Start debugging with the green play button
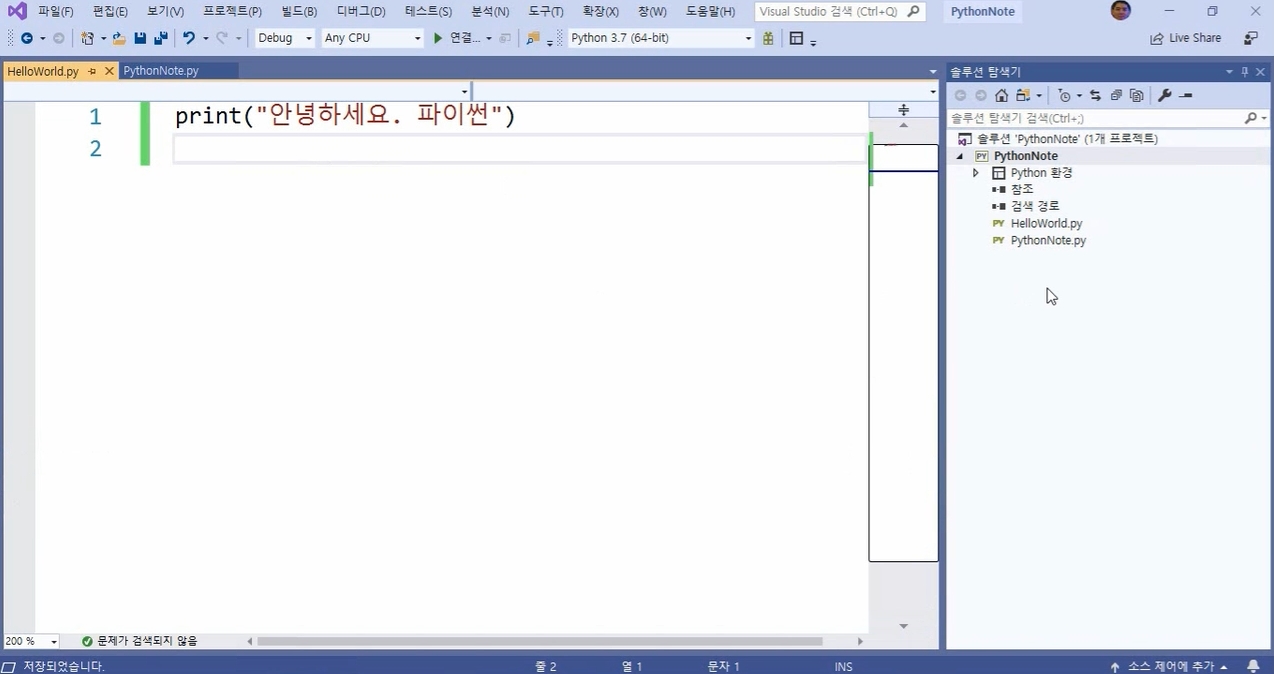 point(437,38)
